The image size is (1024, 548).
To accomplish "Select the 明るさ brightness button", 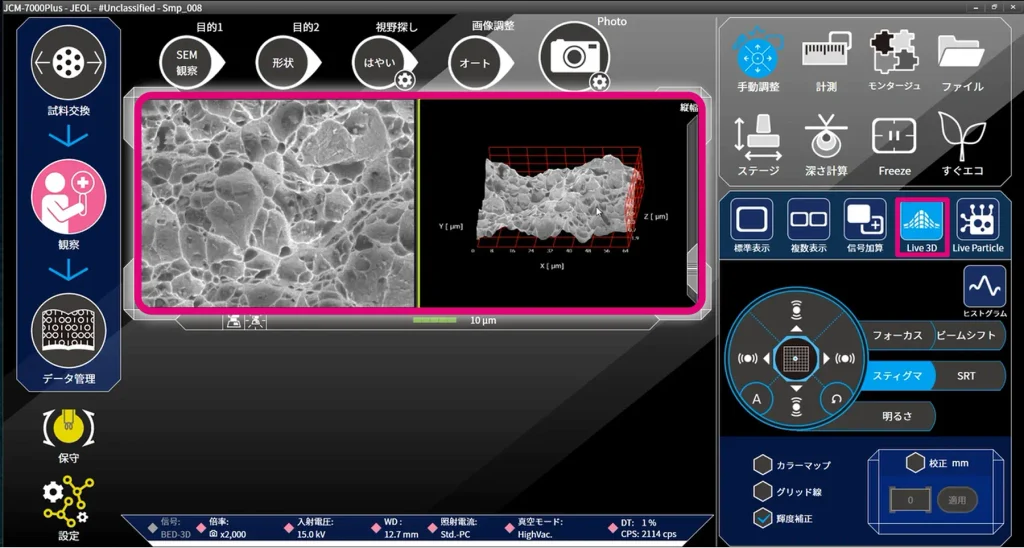I will pos(896,416).
